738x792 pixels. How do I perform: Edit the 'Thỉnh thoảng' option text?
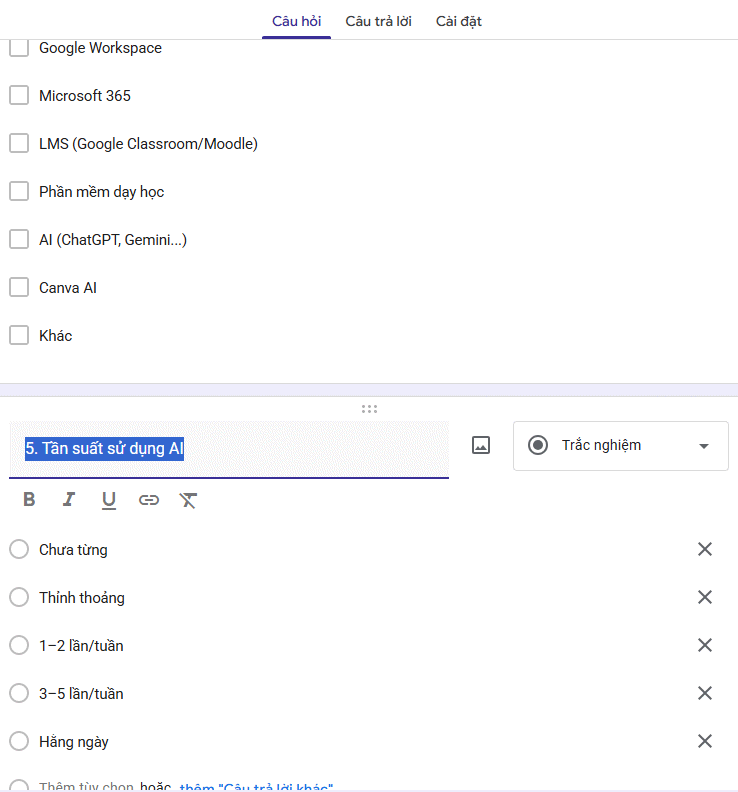pyautogui.click(x=82, y=598)
